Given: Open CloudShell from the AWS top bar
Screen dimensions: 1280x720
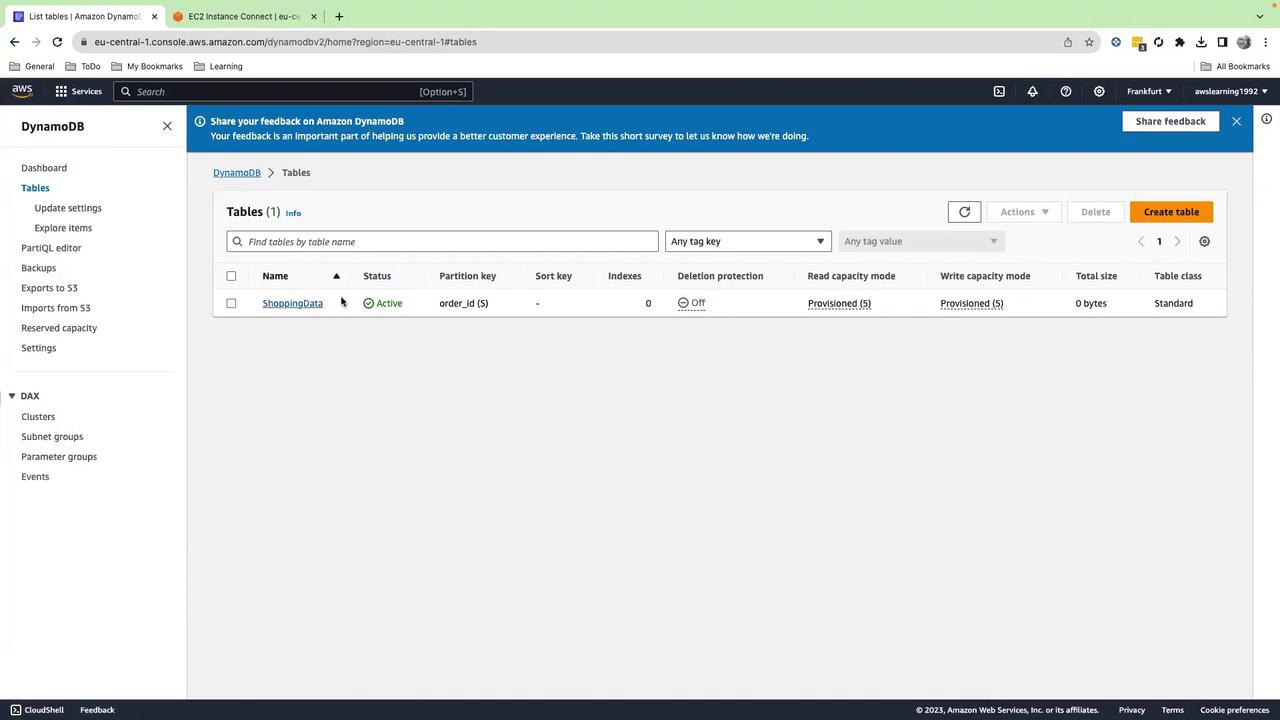Looking at the screenshot, I should pyautogui.click(x=999, y=91).
